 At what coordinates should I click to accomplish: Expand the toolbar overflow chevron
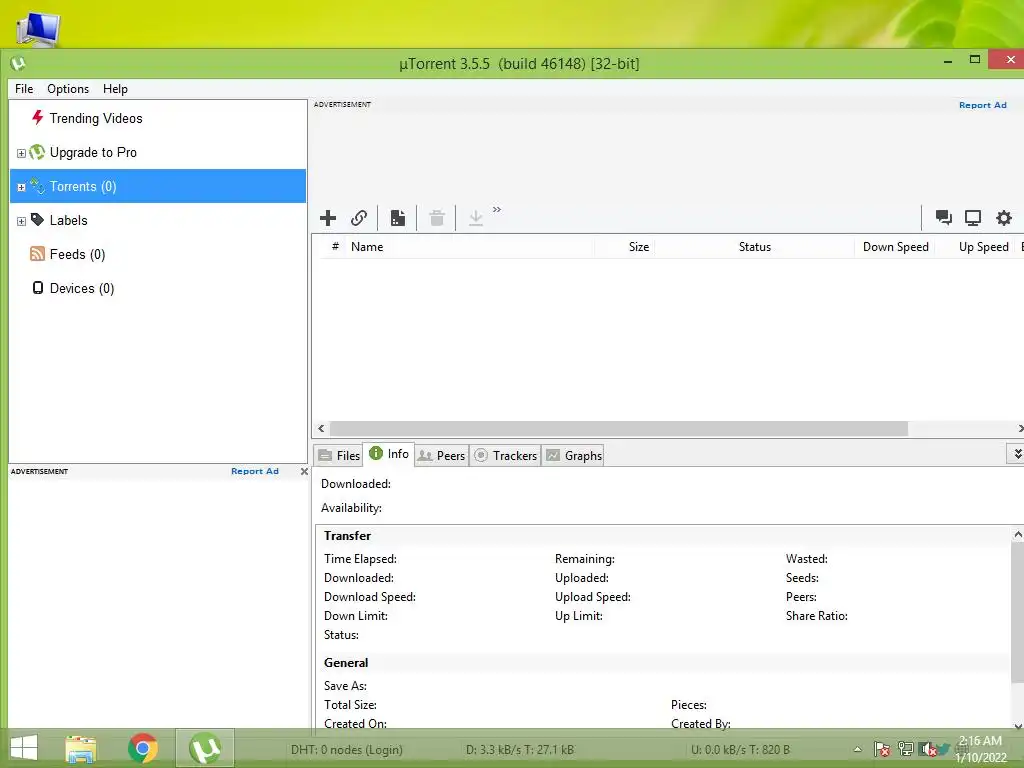pos(497,210)
